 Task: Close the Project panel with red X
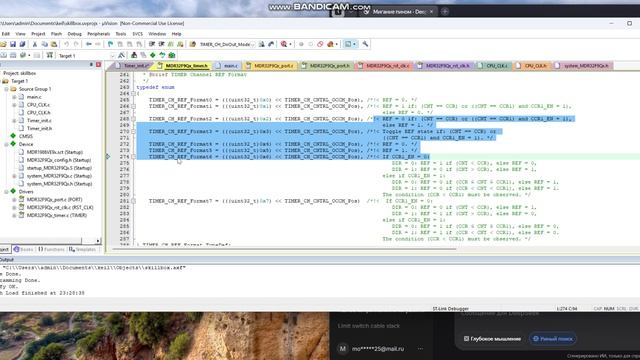pos(98,65)
